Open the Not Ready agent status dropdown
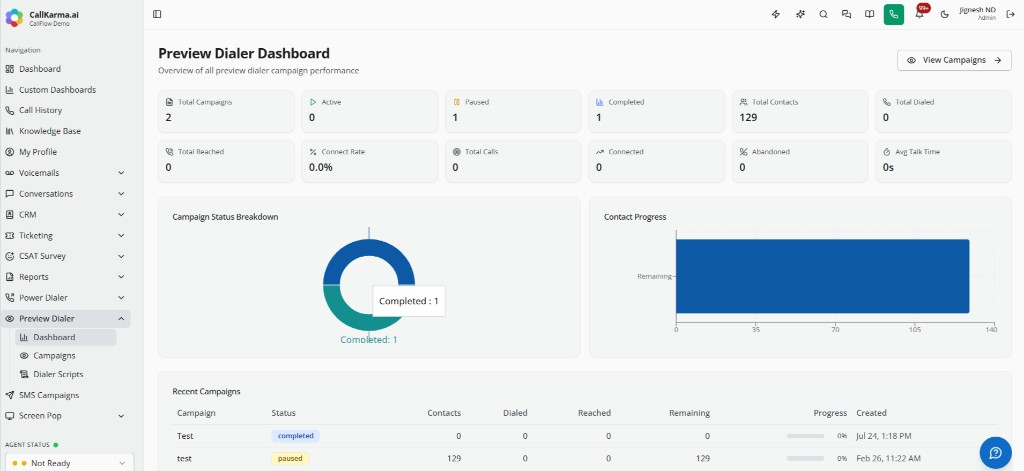Image resolution: width=1024 pixels, height=471 pixels. 69,463
